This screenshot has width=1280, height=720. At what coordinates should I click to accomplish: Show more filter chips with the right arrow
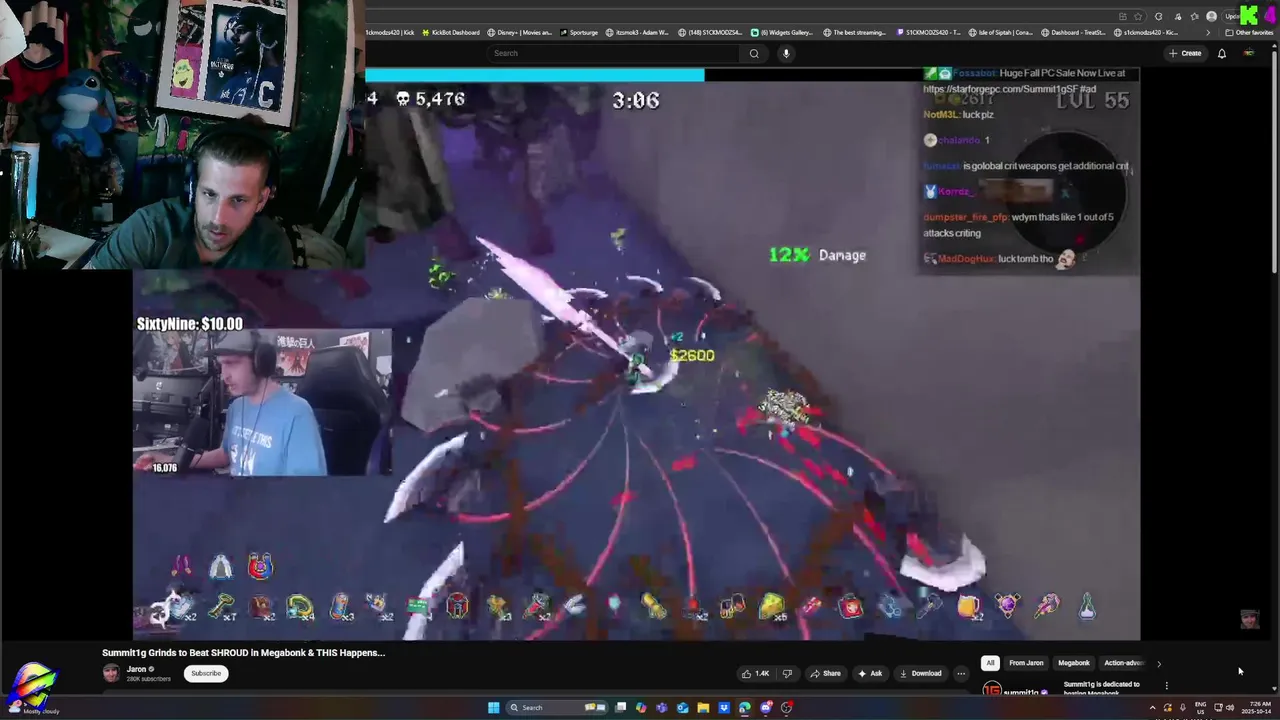1159,663
